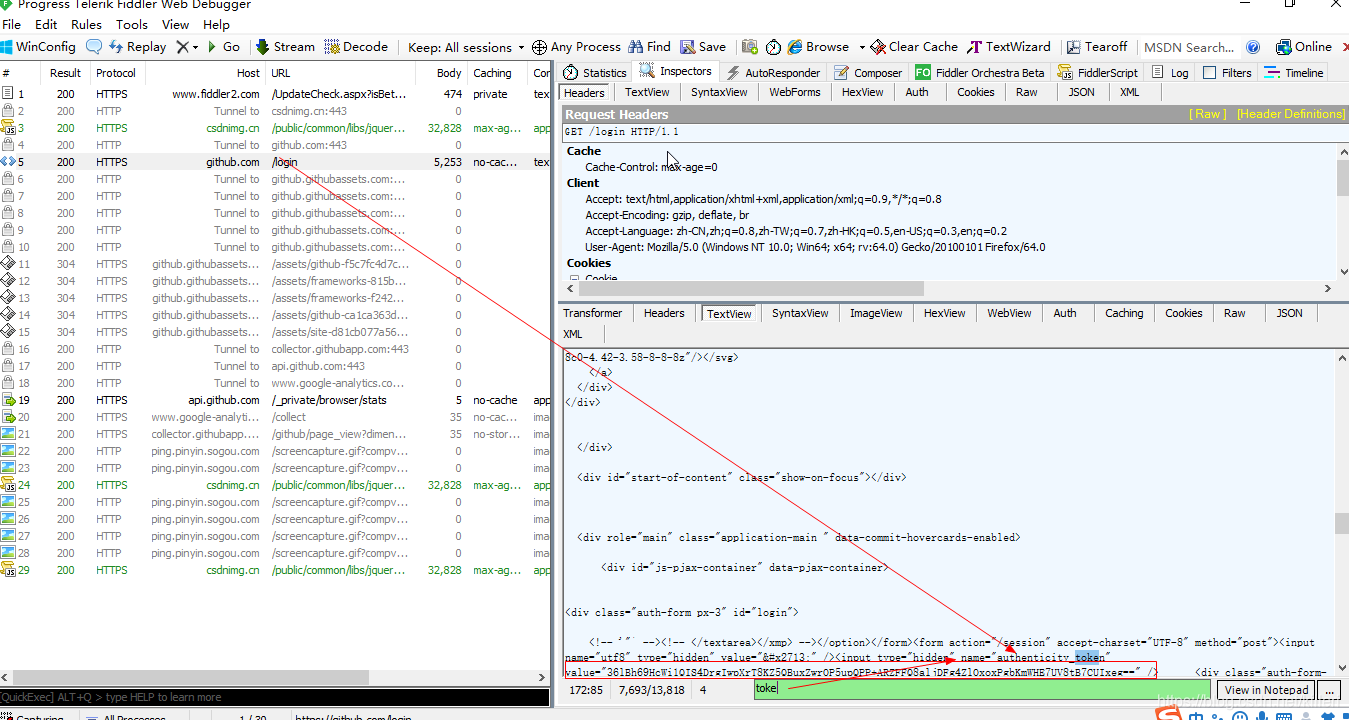Select session 5 github.com /login

click(x=275, y=162)
